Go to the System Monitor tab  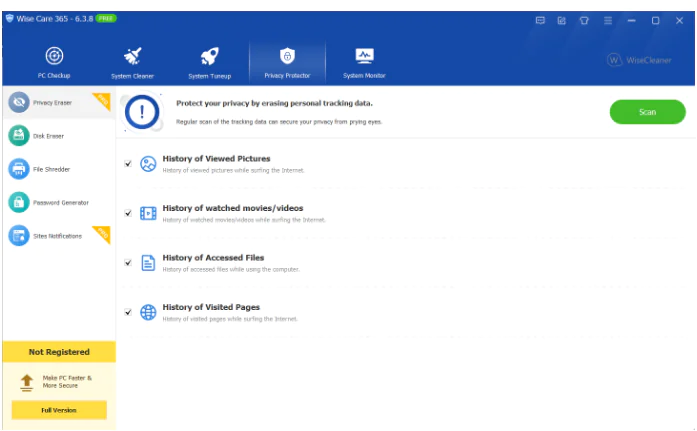click(x=364, y=62)
